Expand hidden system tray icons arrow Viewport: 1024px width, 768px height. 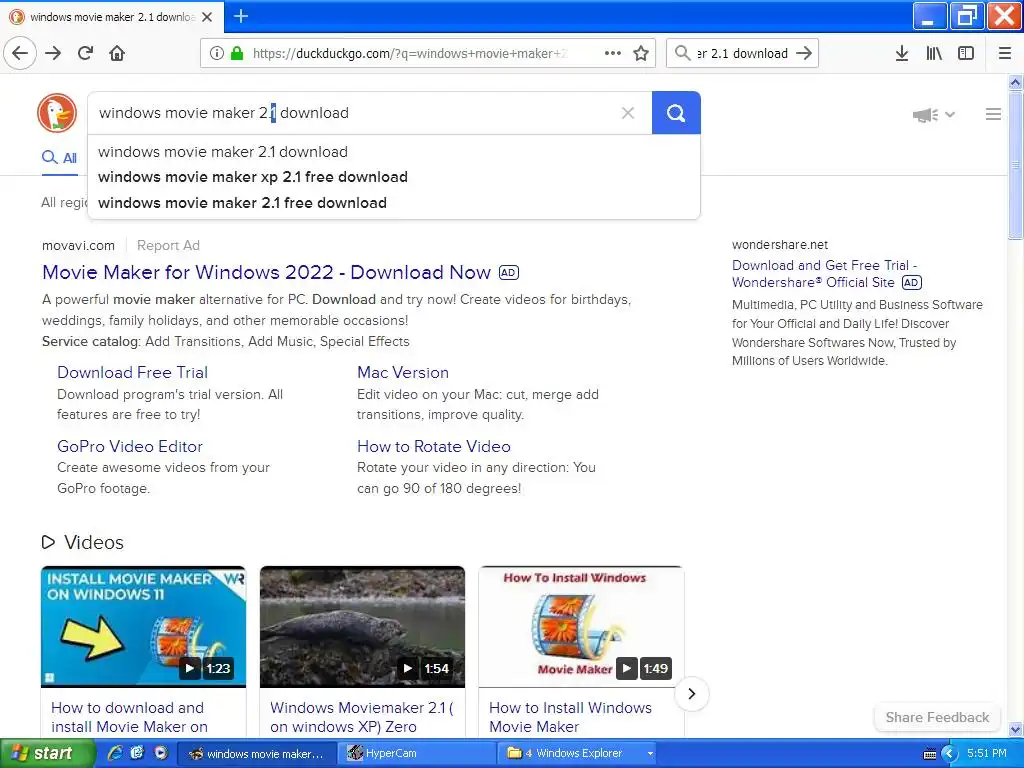948,754
